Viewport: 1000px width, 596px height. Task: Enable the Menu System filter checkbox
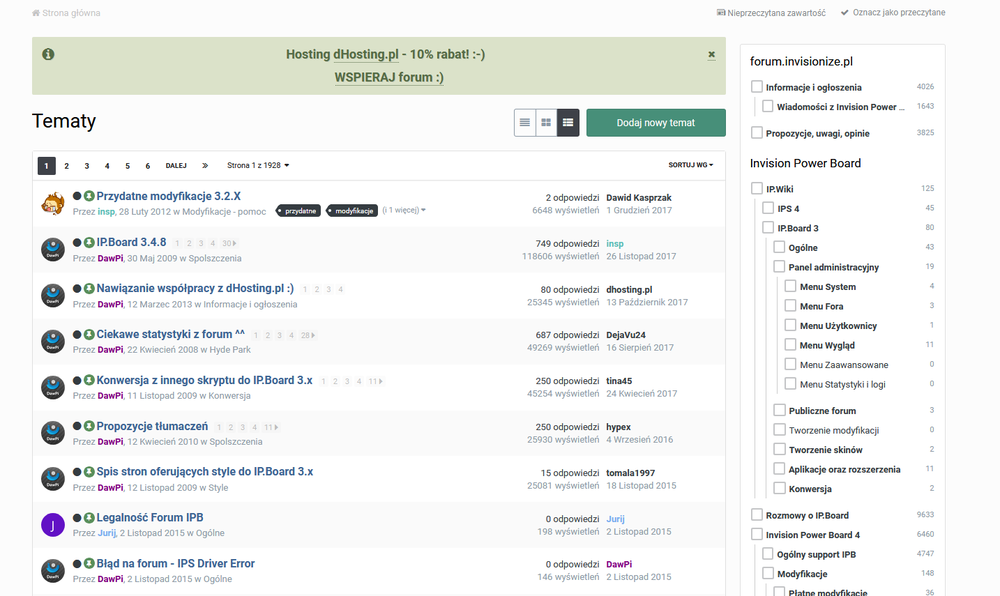[x=790, y=287]
